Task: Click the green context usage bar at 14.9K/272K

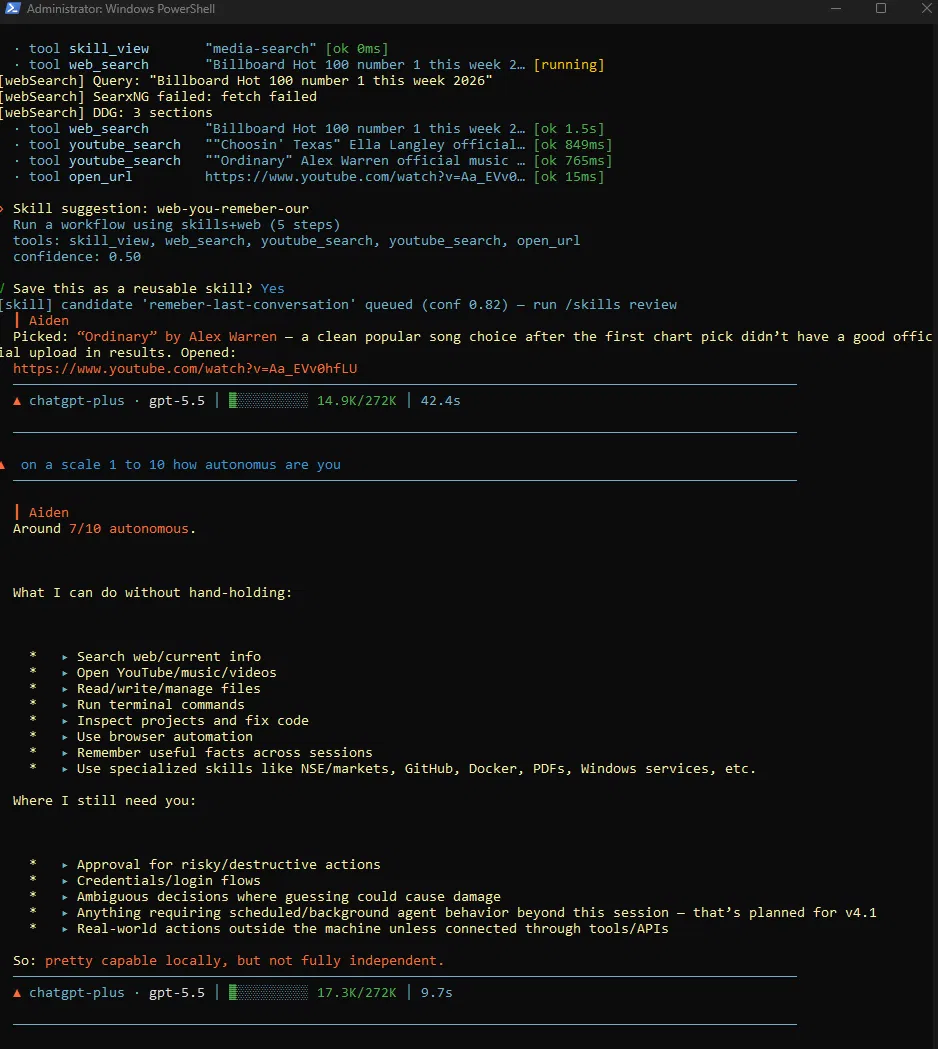Action: [x=268, y=401]
